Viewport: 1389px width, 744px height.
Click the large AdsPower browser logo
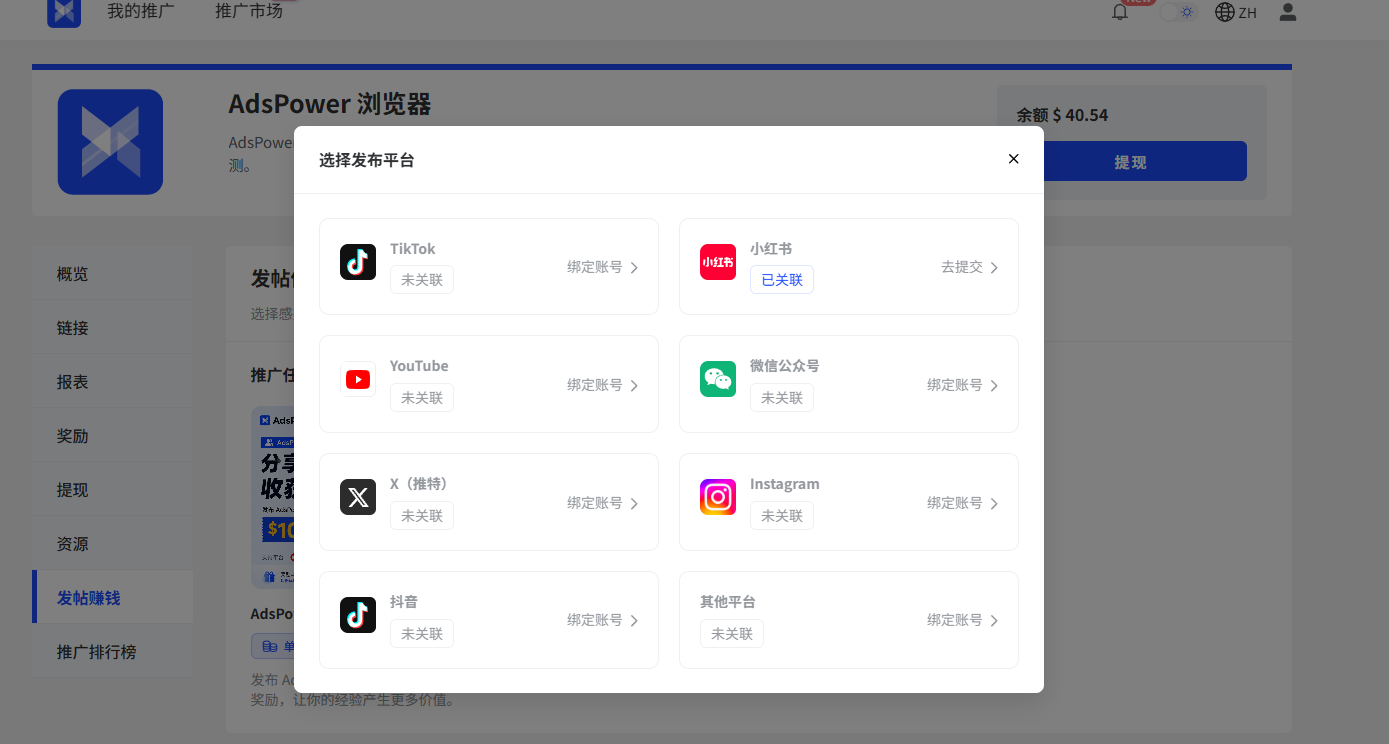click(x=110, y=142)
